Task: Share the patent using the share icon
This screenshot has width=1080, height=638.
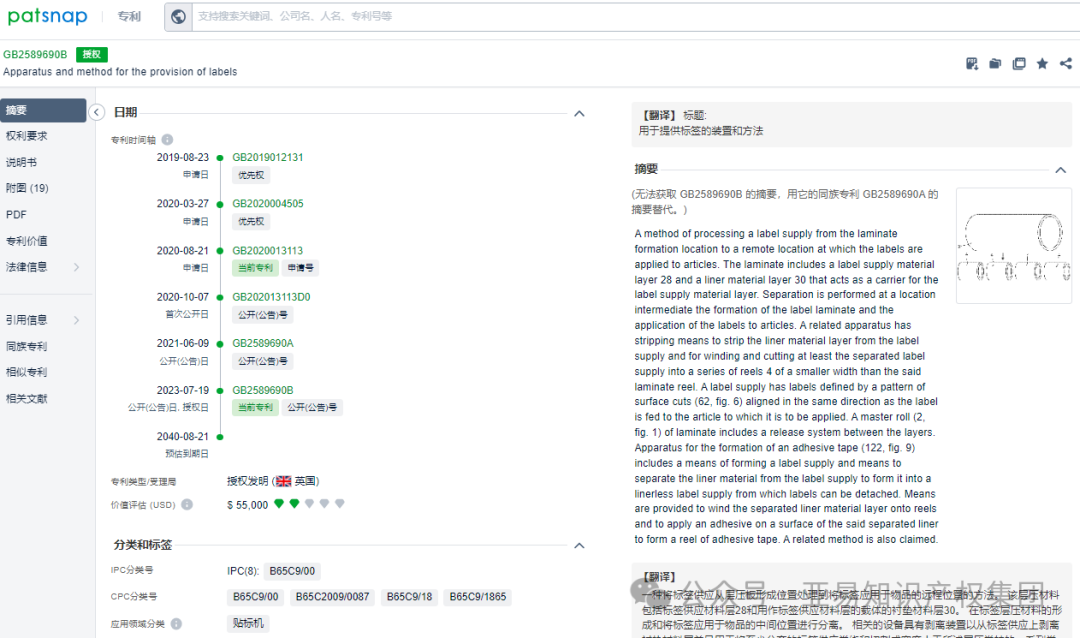Action: coord(1065,63)
